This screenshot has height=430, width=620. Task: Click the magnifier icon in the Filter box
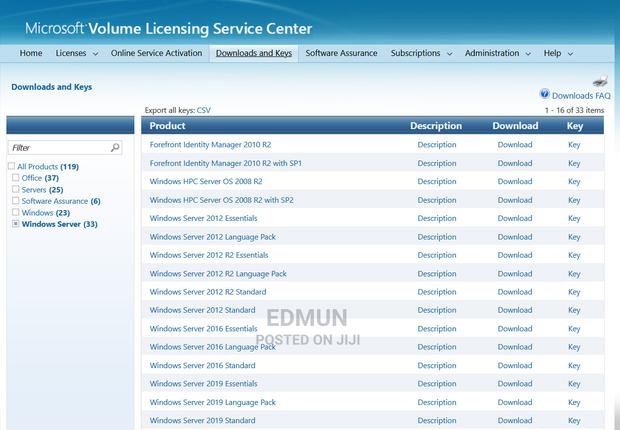[x=115, y=148]
